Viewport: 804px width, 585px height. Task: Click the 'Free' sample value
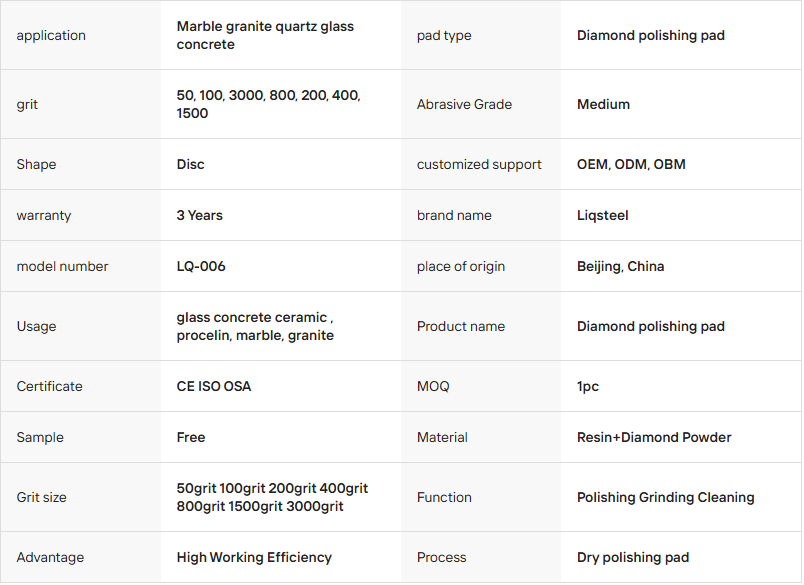pyautogui.click(x=191, y=437)
